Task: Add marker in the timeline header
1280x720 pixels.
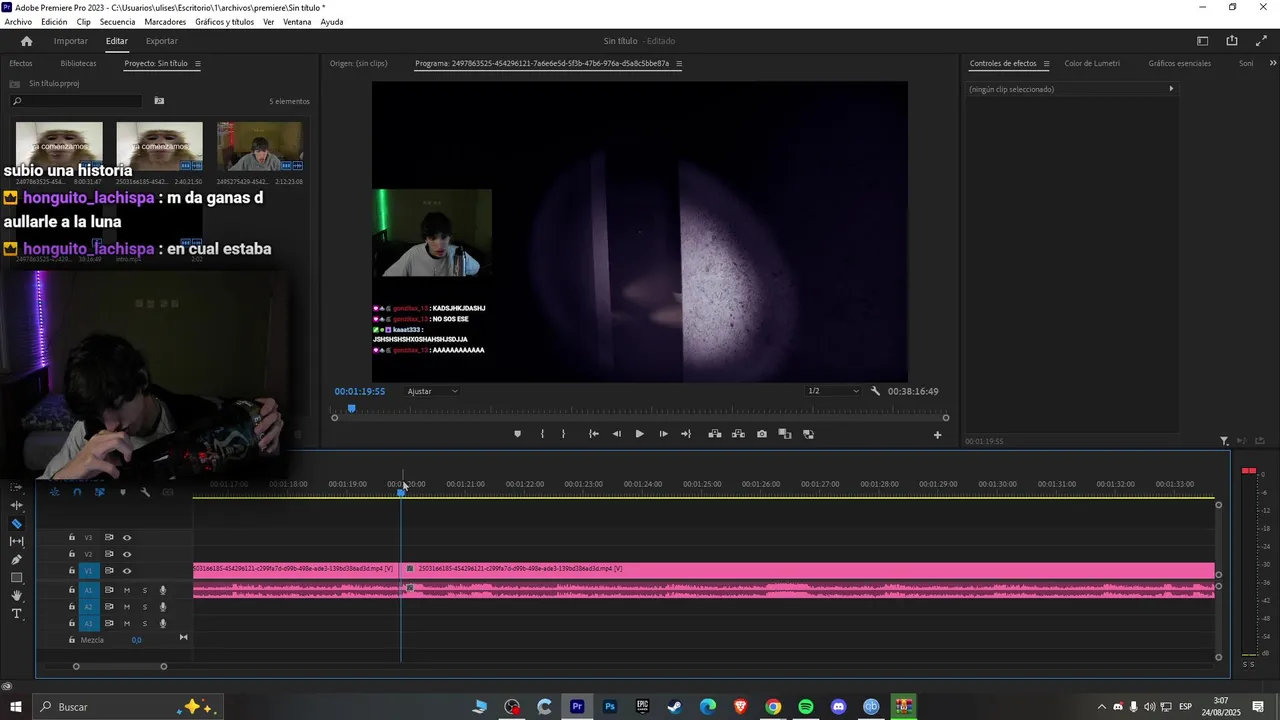Action: point(123,492)
